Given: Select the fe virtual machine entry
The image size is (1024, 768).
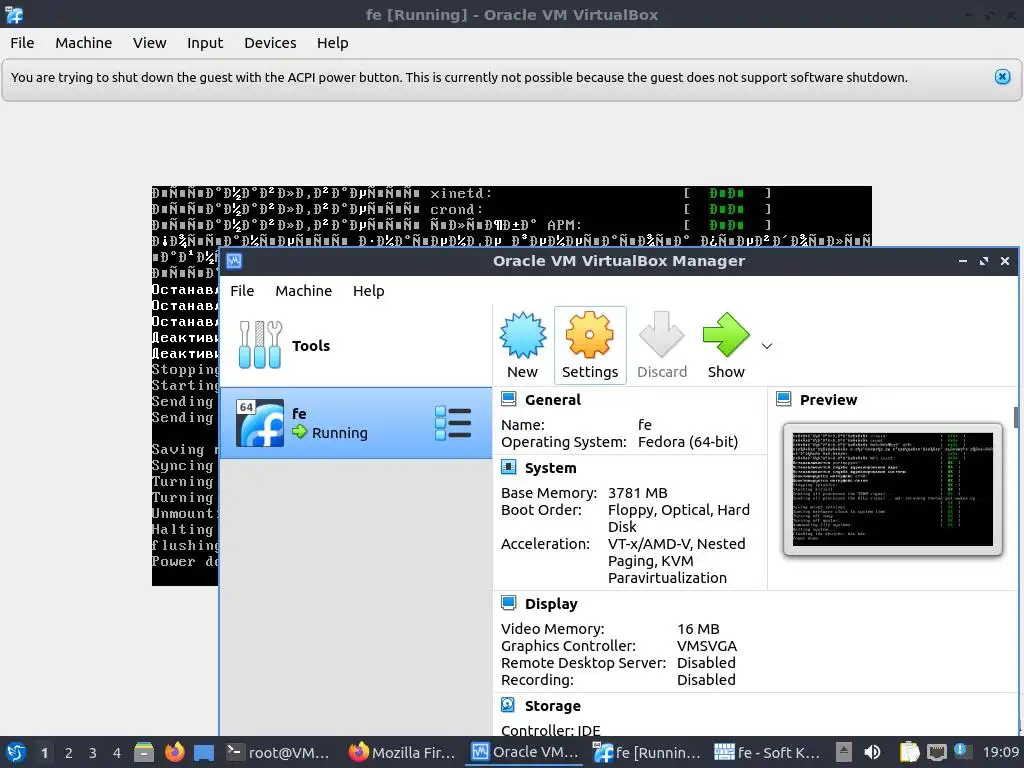Looking at the screenshot, I should [x=355, y=423].
